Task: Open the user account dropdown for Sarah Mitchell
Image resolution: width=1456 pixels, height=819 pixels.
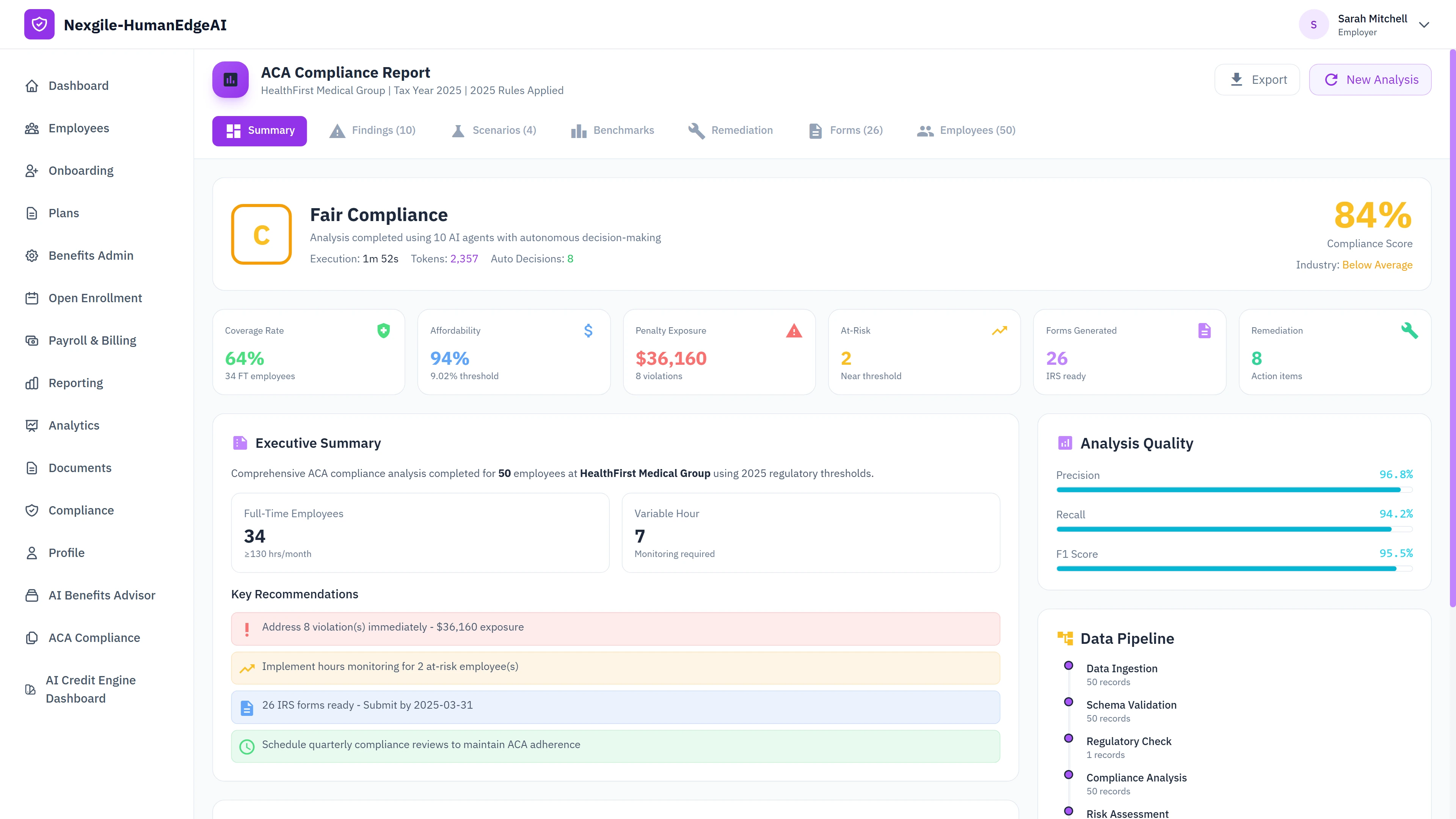Action: point(1425,24)
